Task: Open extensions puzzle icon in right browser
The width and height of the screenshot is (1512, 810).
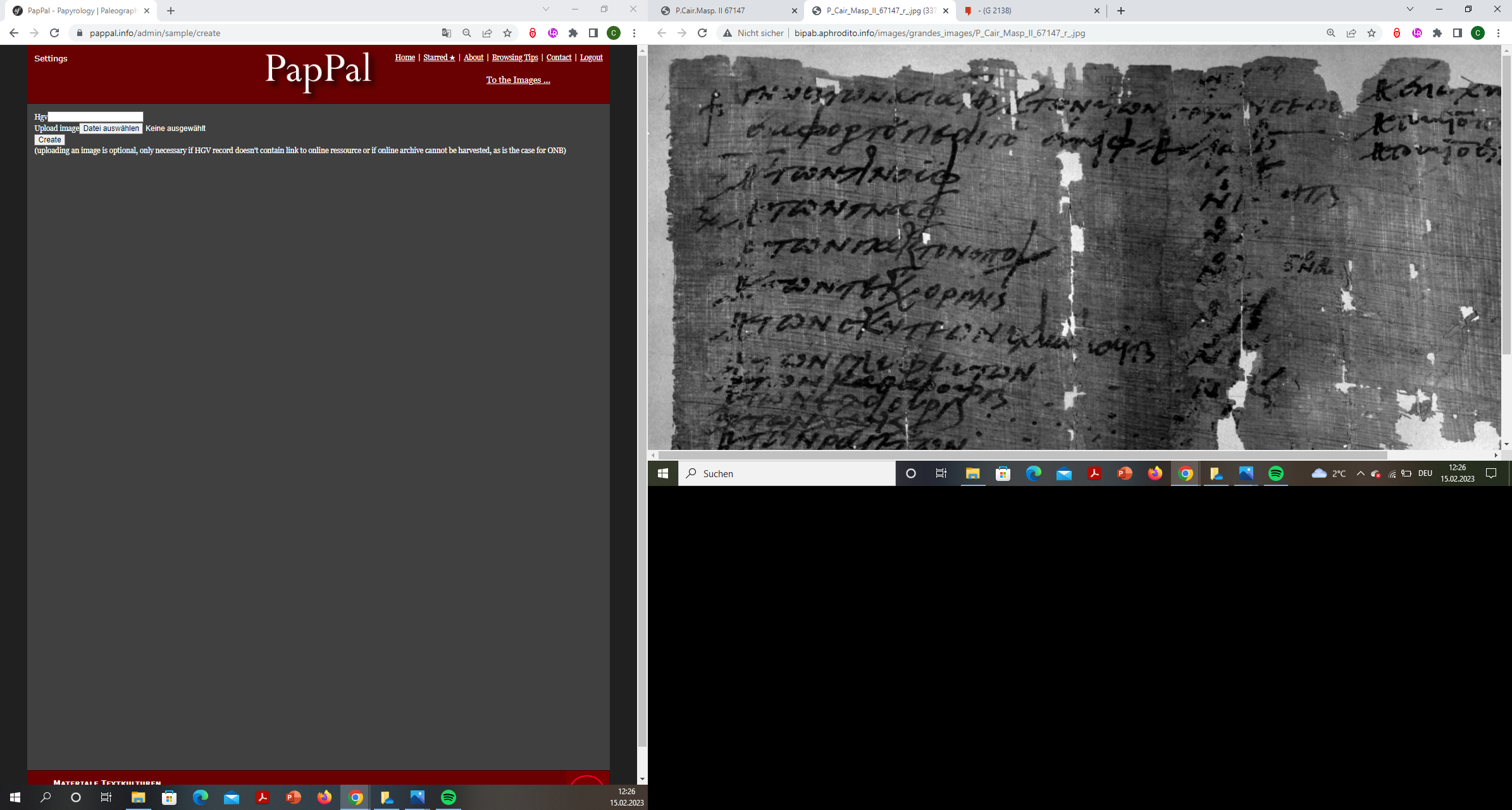Action: (x=1437, y=33)
